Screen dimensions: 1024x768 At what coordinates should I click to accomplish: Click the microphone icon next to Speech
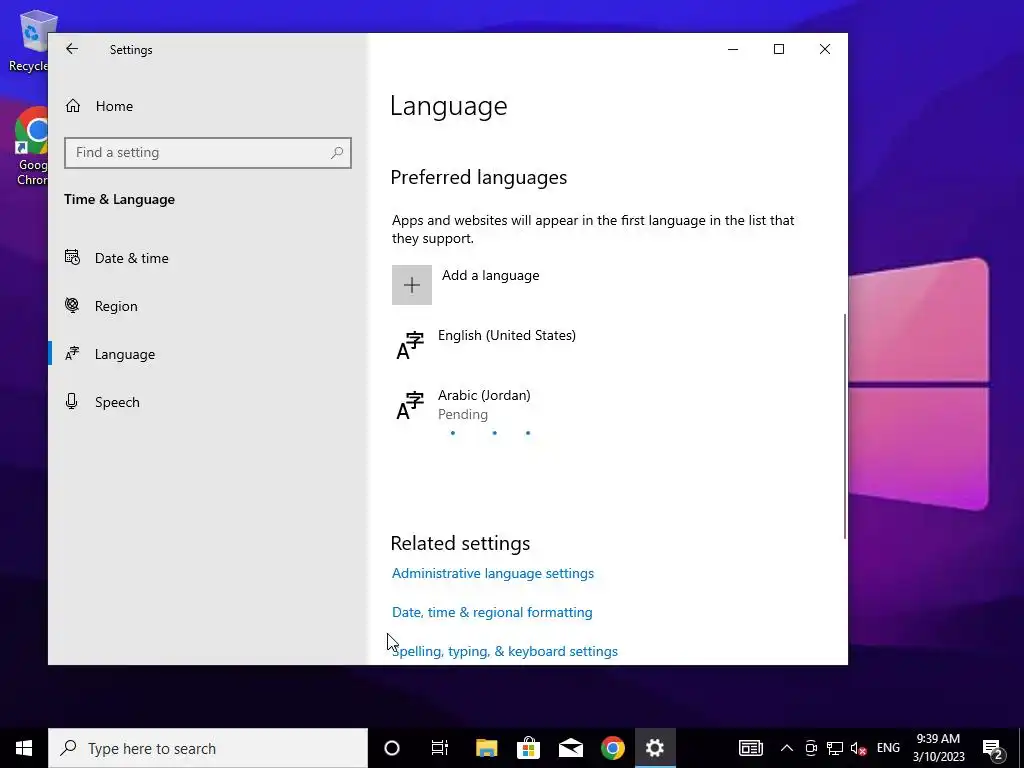point(72,401)
